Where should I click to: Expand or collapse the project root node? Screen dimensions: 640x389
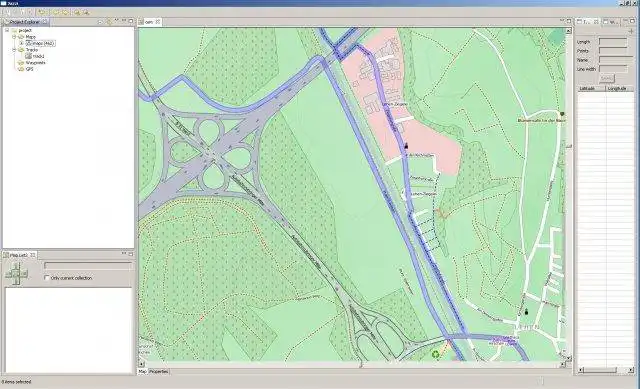(7, 30)
